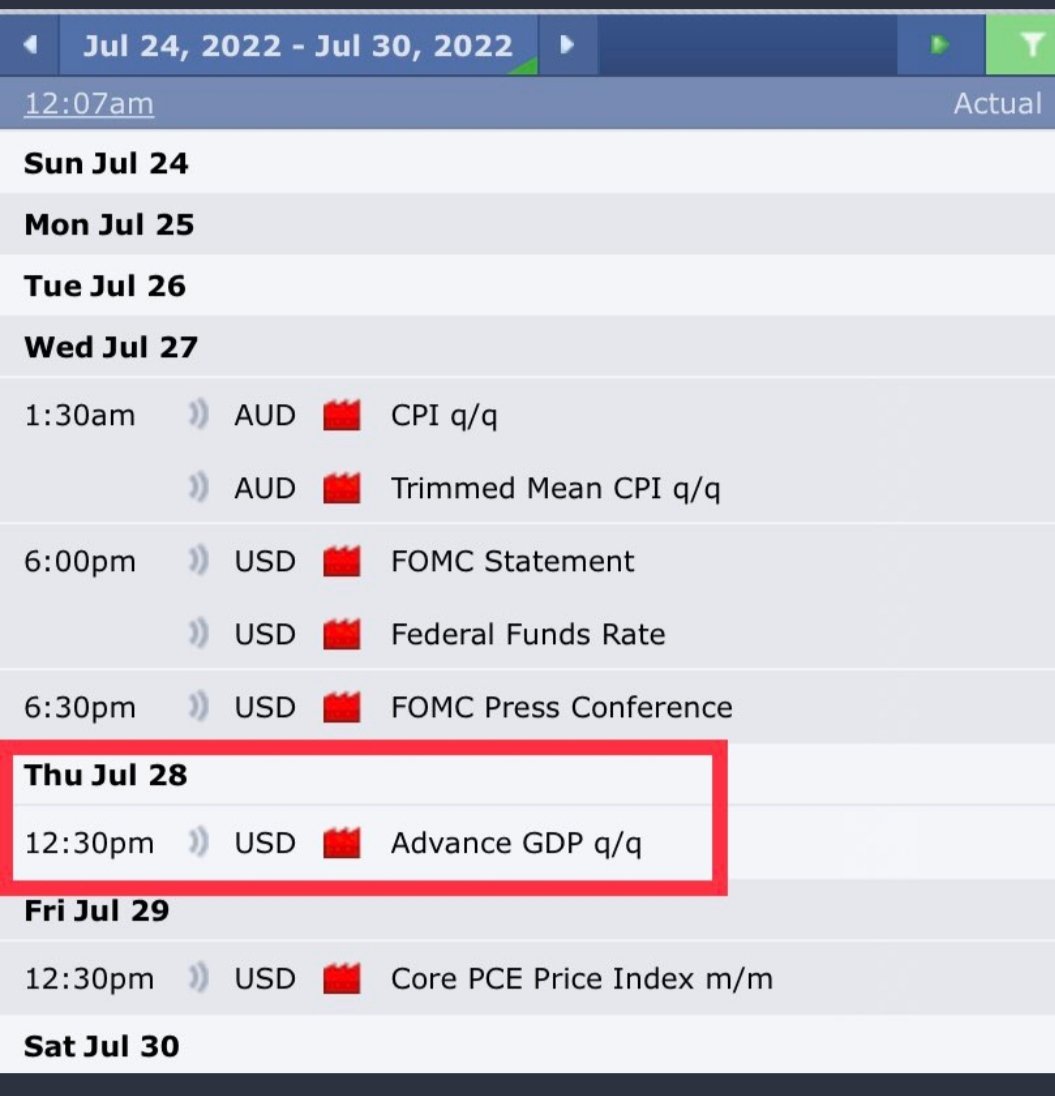Screen dimensions: 1055x1096
Task: Go to next week arrow
Action: [567, 45]
